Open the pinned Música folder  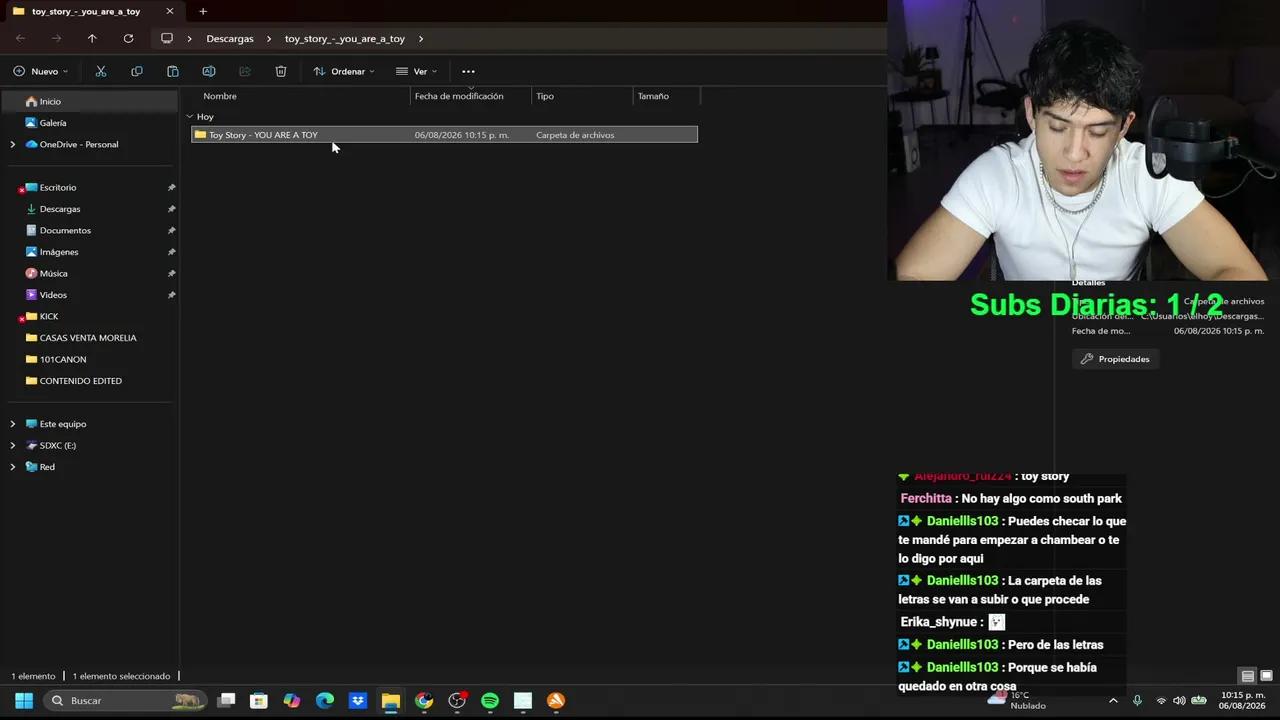click(90, 273)
